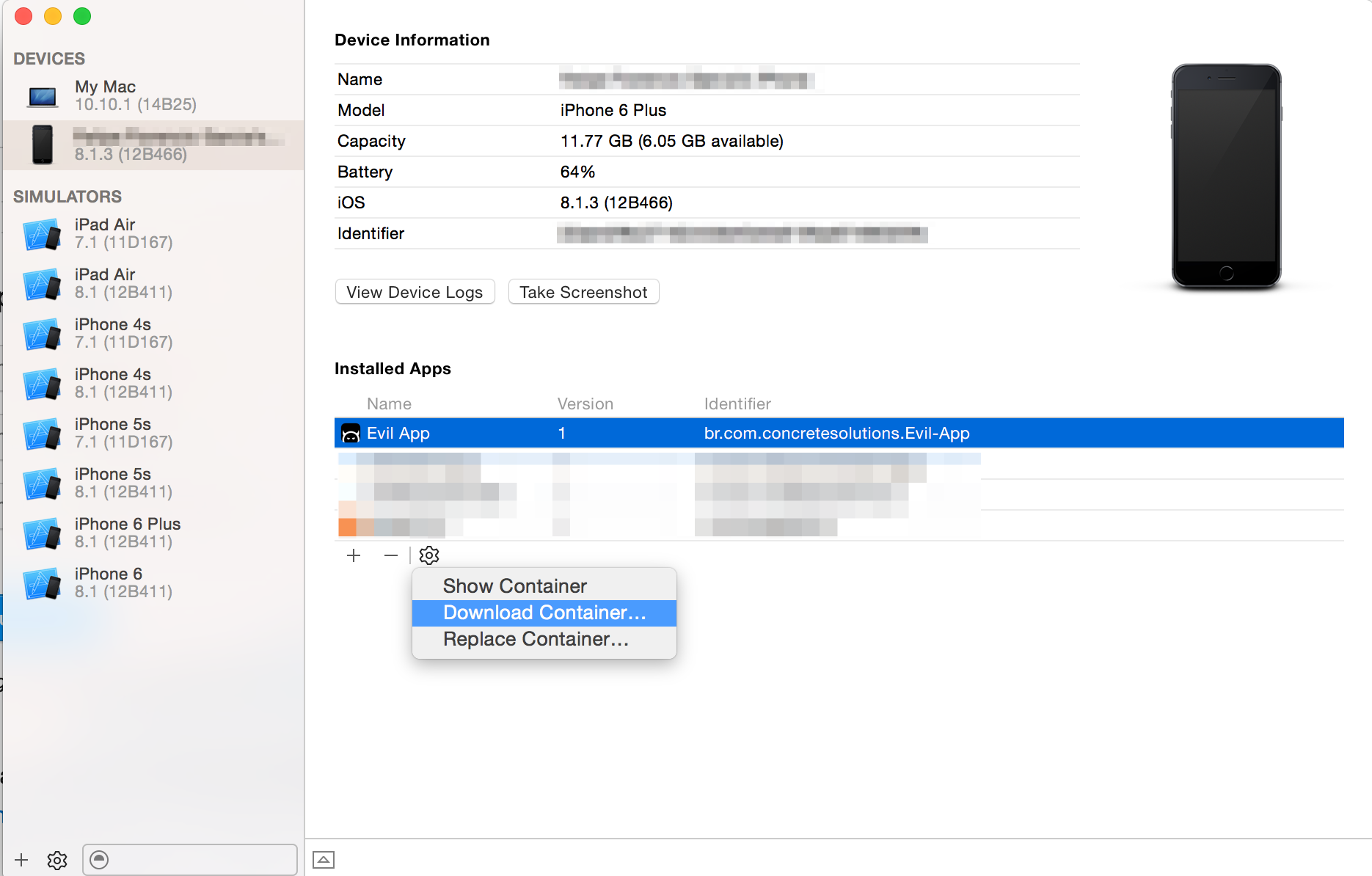Click the remove app minus icon under Installed Apps

coord(391,555)
